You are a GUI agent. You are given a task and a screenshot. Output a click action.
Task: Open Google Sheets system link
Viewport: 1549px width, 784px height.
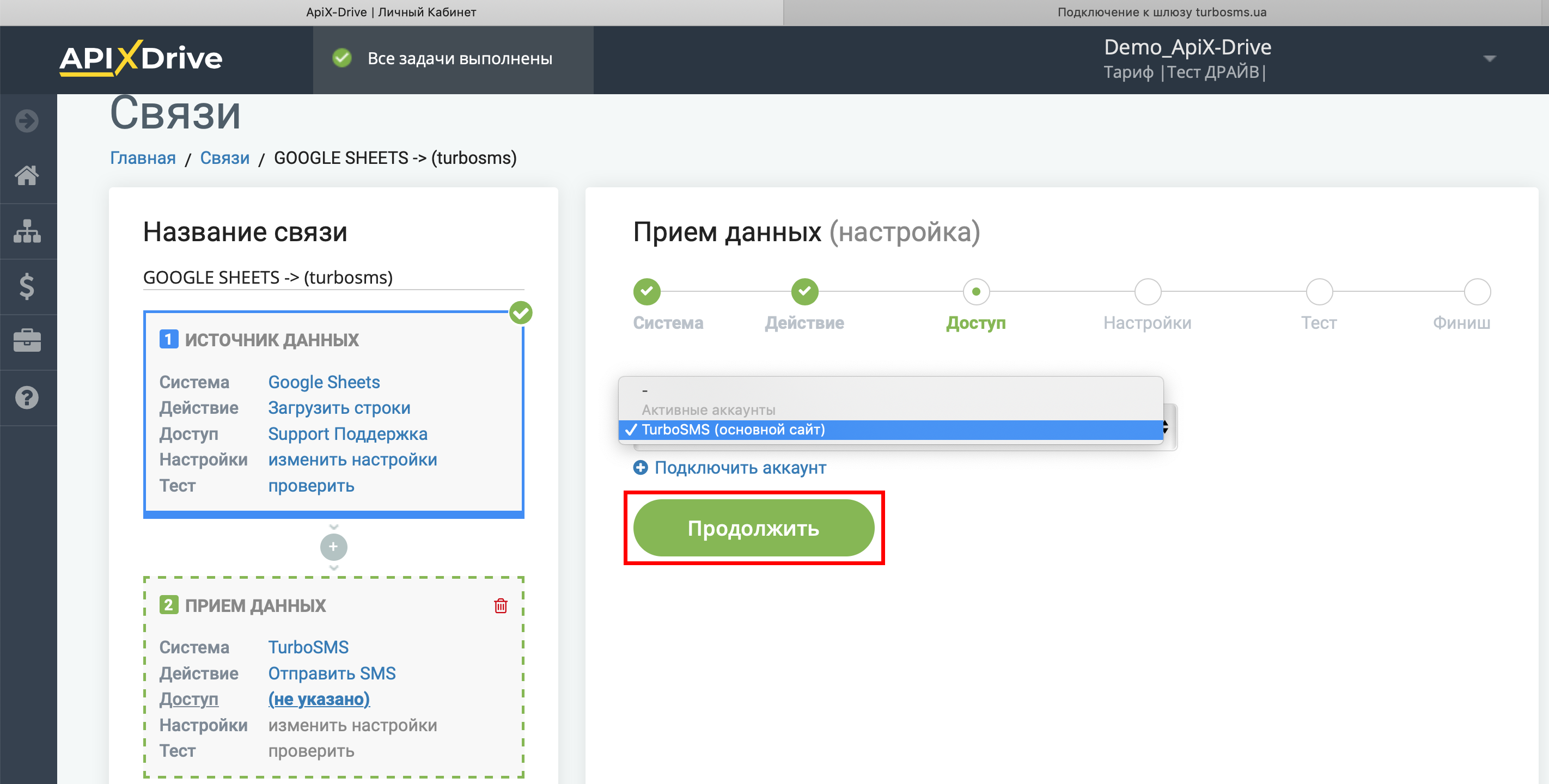[x=324, y=382]
